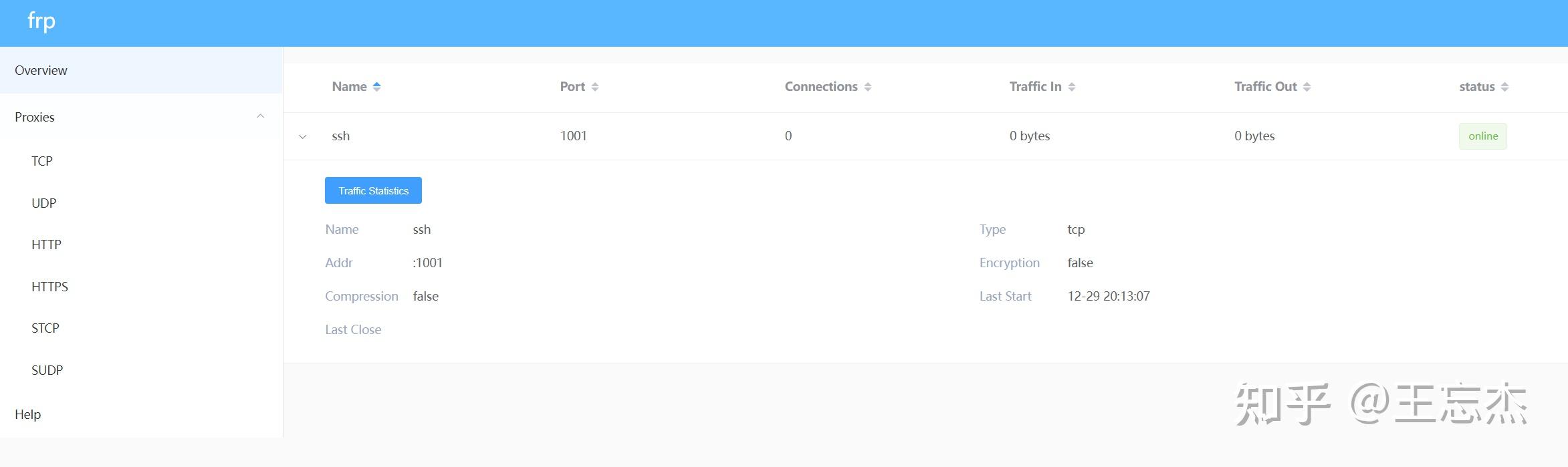The image size is (1568, 467).
Task: Select TCP proxies in sidebar
Action: (x=42, y=161)
